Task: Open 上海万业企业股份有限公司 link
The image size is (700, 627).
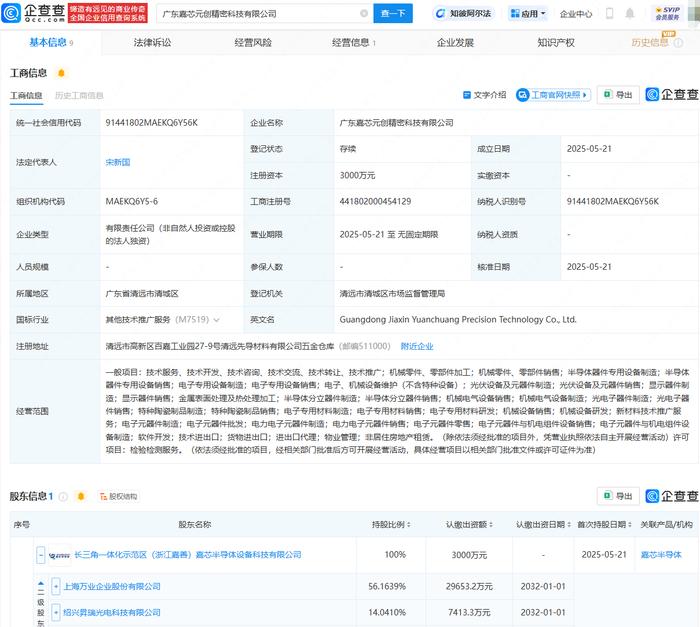Action: coord(112,587)
